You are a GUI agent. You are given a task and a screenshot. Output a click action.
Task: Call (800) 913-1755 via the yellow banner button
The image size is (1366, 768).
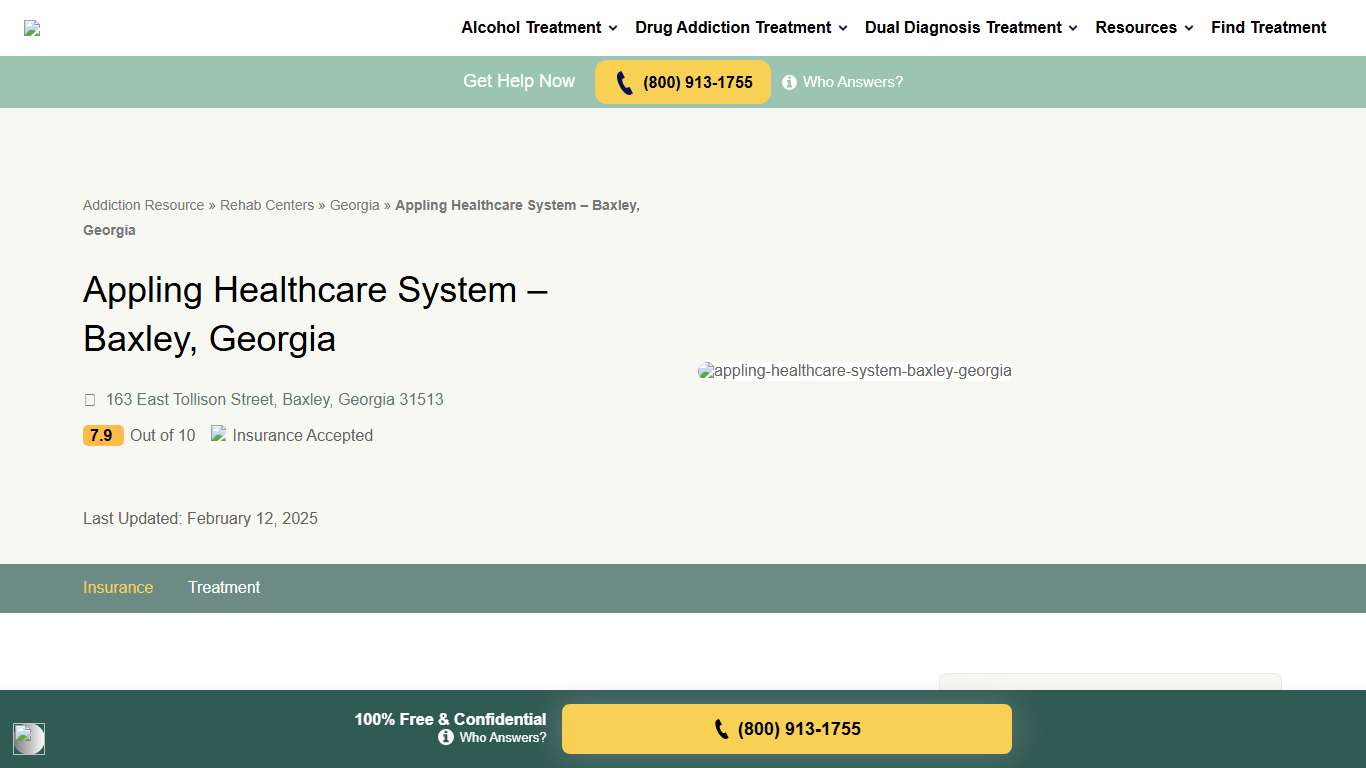(x=683, y=82)
